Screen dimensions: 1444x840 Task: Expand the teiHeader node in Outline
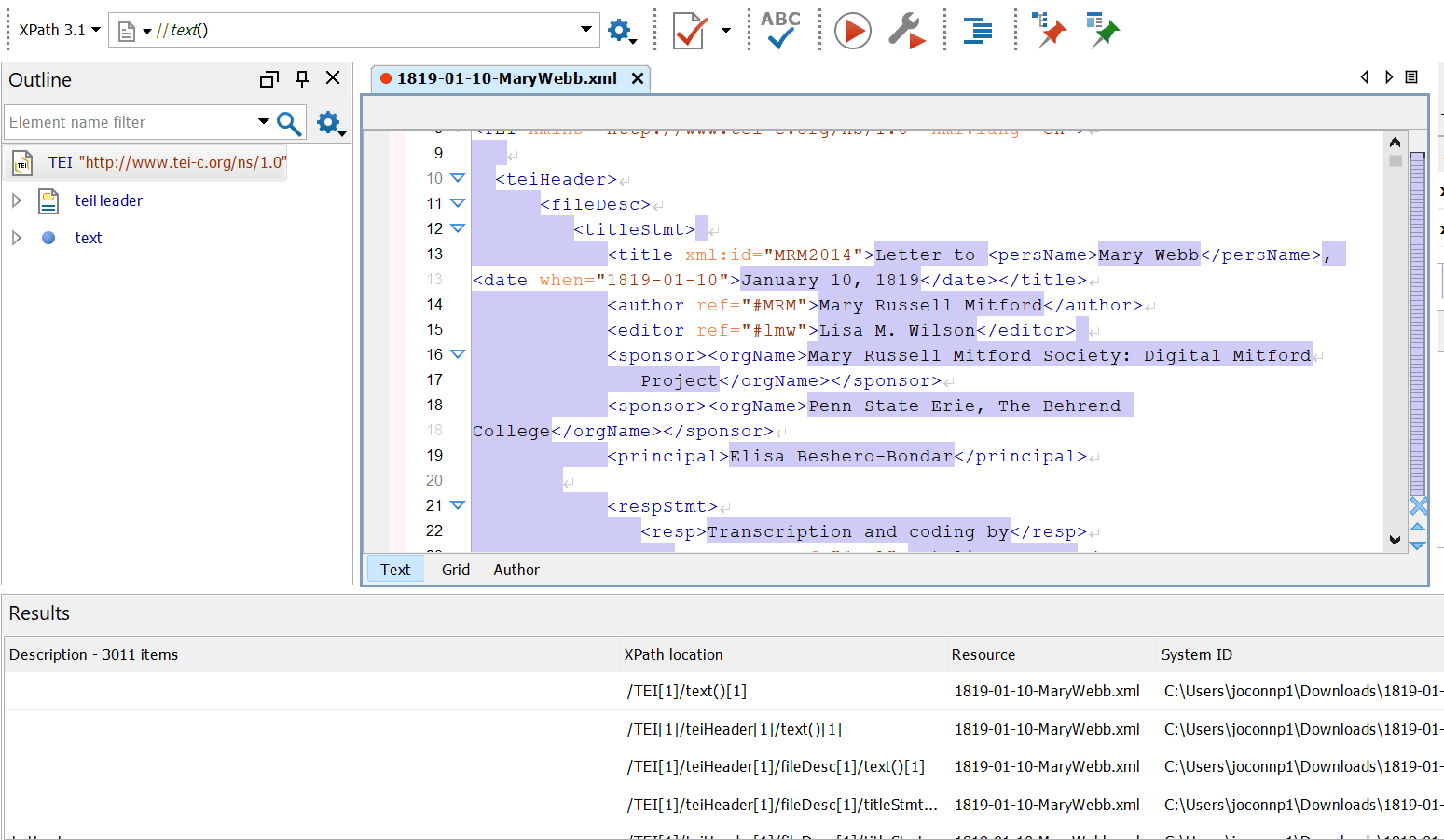16,200
